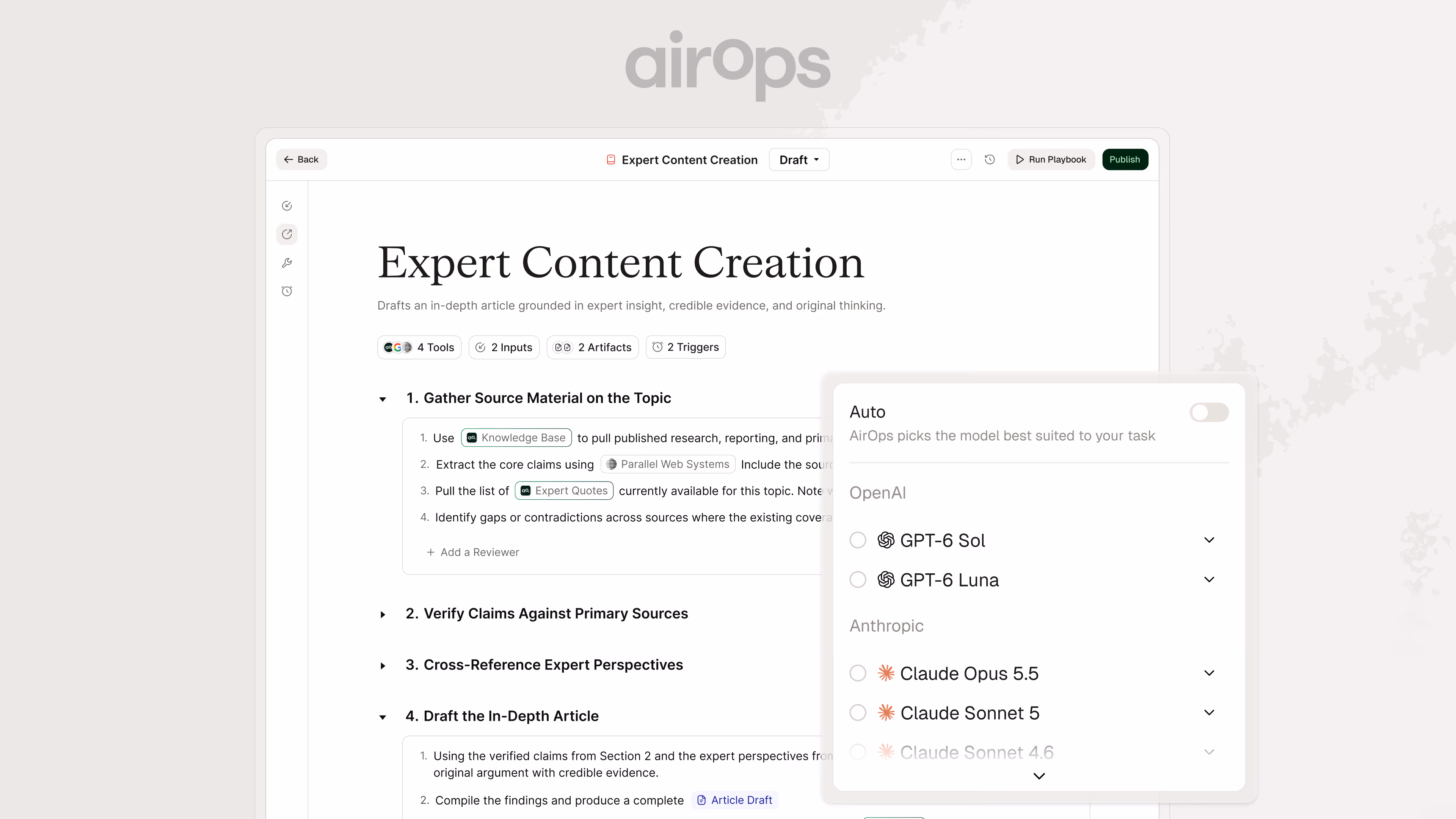Click the Anthropic logo beside Claude Sonnet 5
The image size is (1456, 819).
886,713
